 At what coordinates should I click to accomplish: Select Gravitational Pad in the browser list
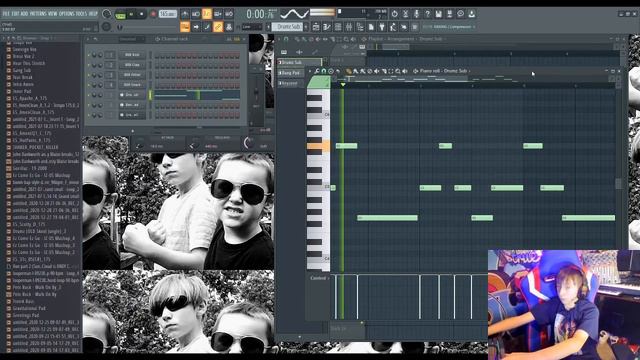point(29,308)
